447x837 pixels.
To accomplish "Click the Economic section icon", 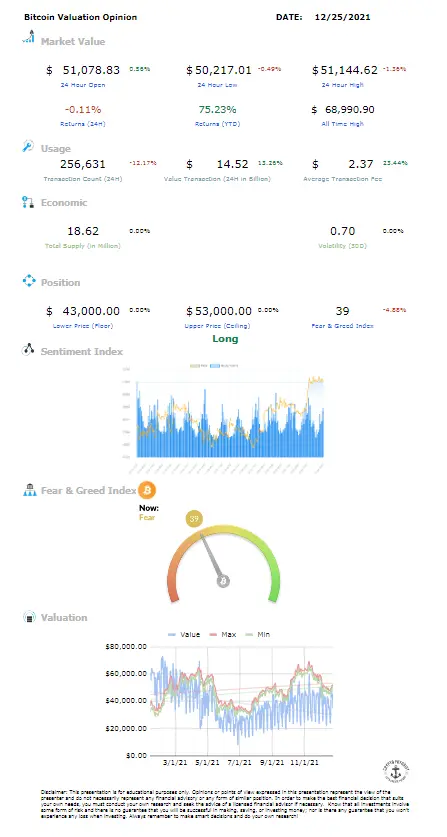I will (28, 202).
